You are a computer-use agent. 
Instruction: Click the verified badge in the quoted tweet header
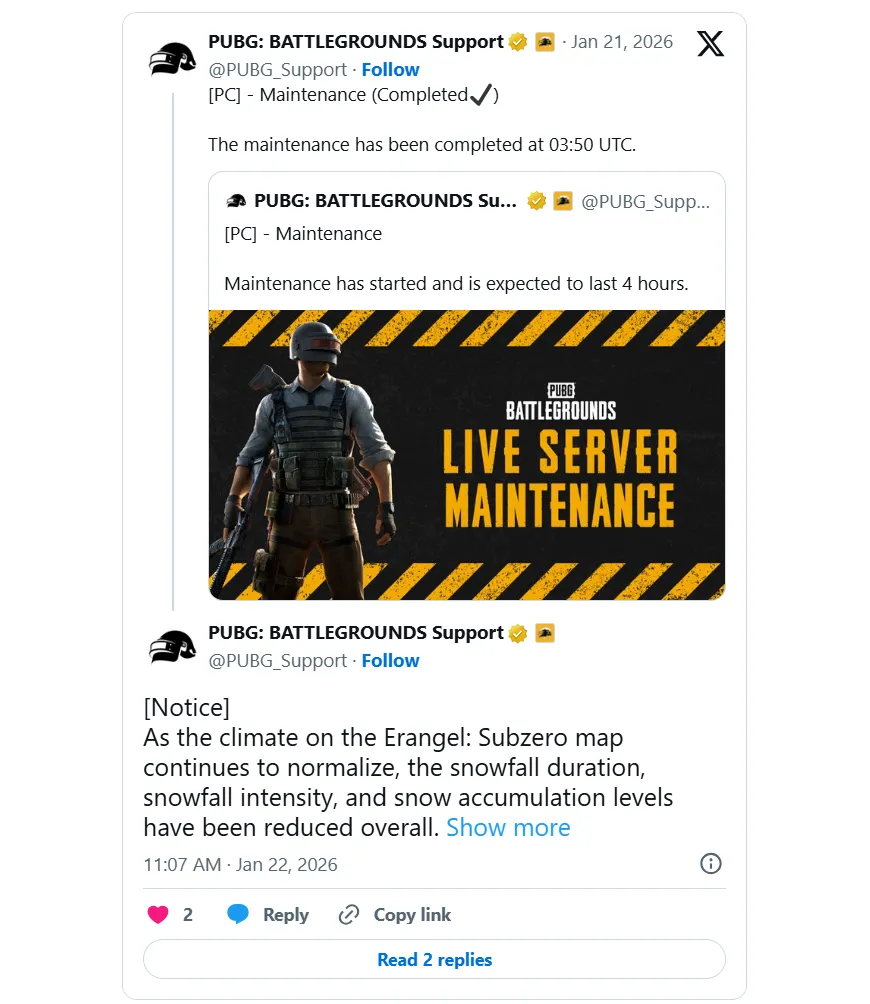tap(537, 200)
